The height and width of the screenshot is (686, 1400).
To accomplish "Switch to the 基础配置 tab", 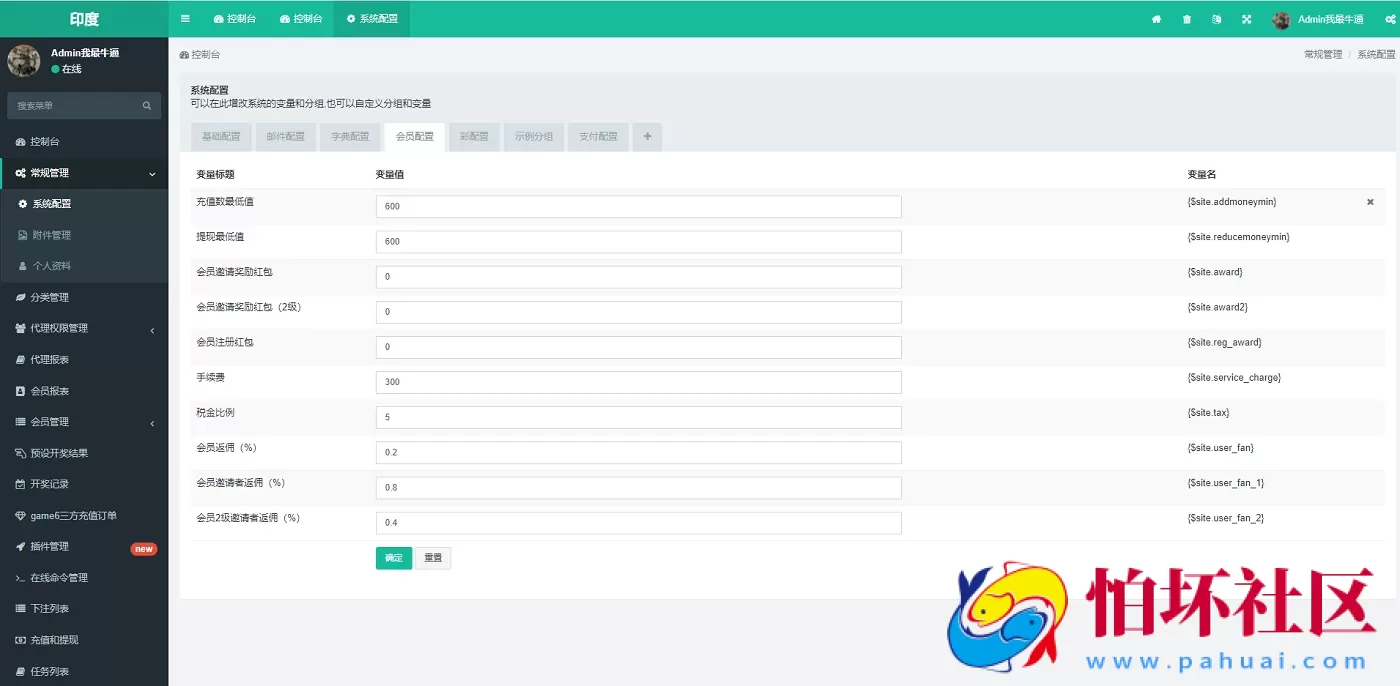I will point(221,137).
